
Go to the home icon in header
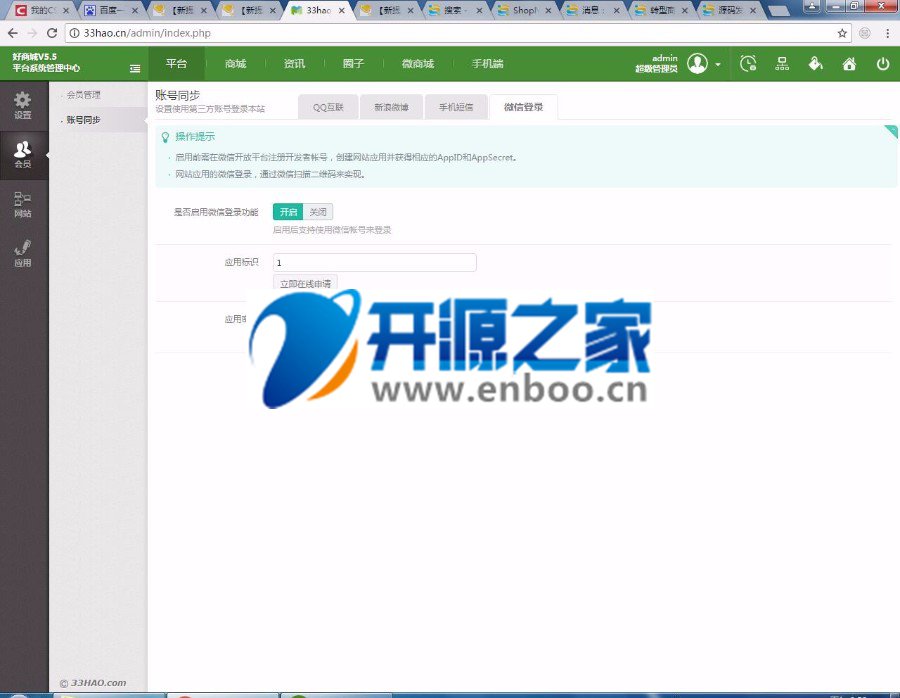click(x=849, y=64)
